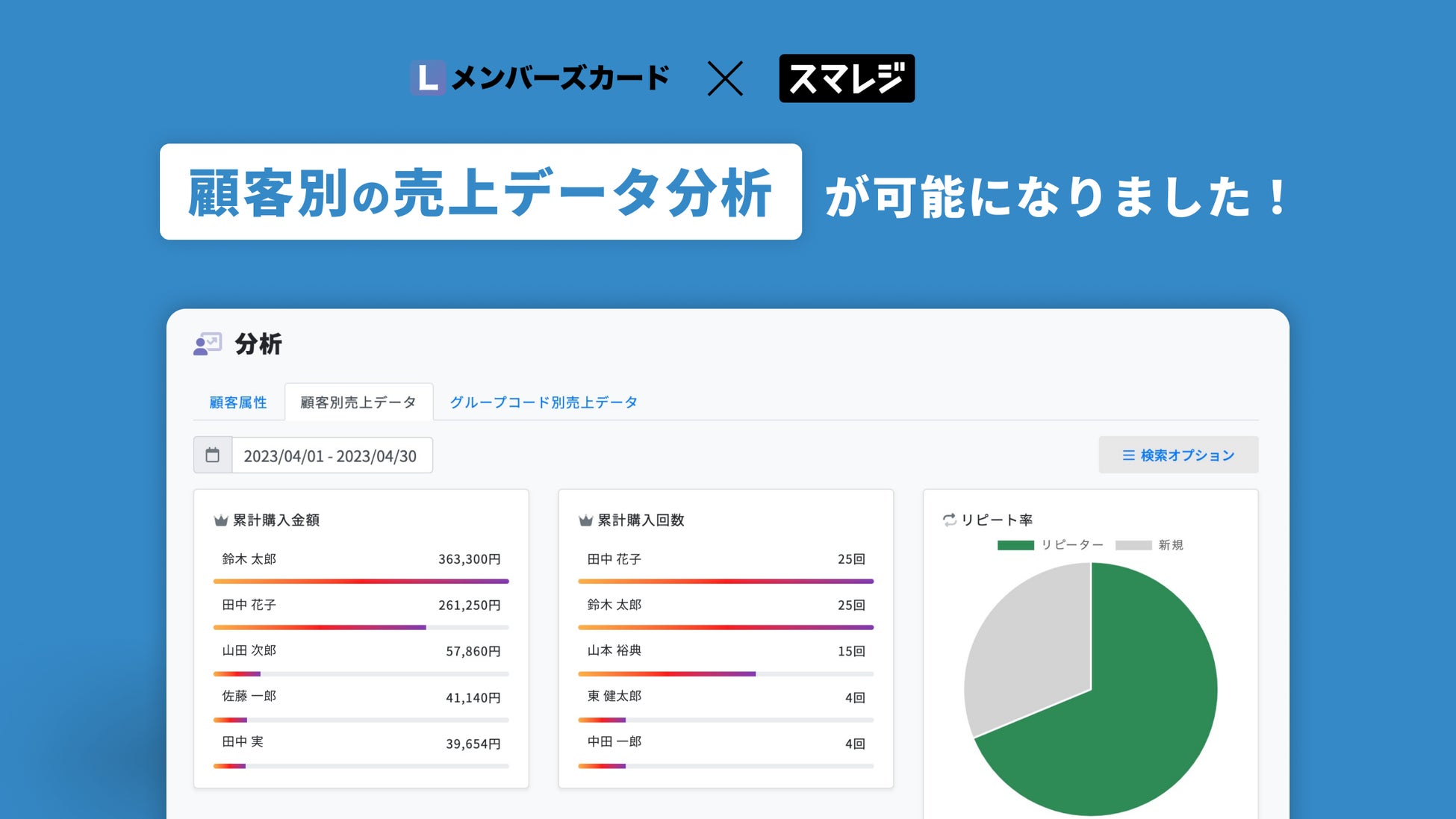This screenshot has width=1456, height=819.
Task: Click 鈴木 太郎 in purchase count ranking
Action: 615,605
